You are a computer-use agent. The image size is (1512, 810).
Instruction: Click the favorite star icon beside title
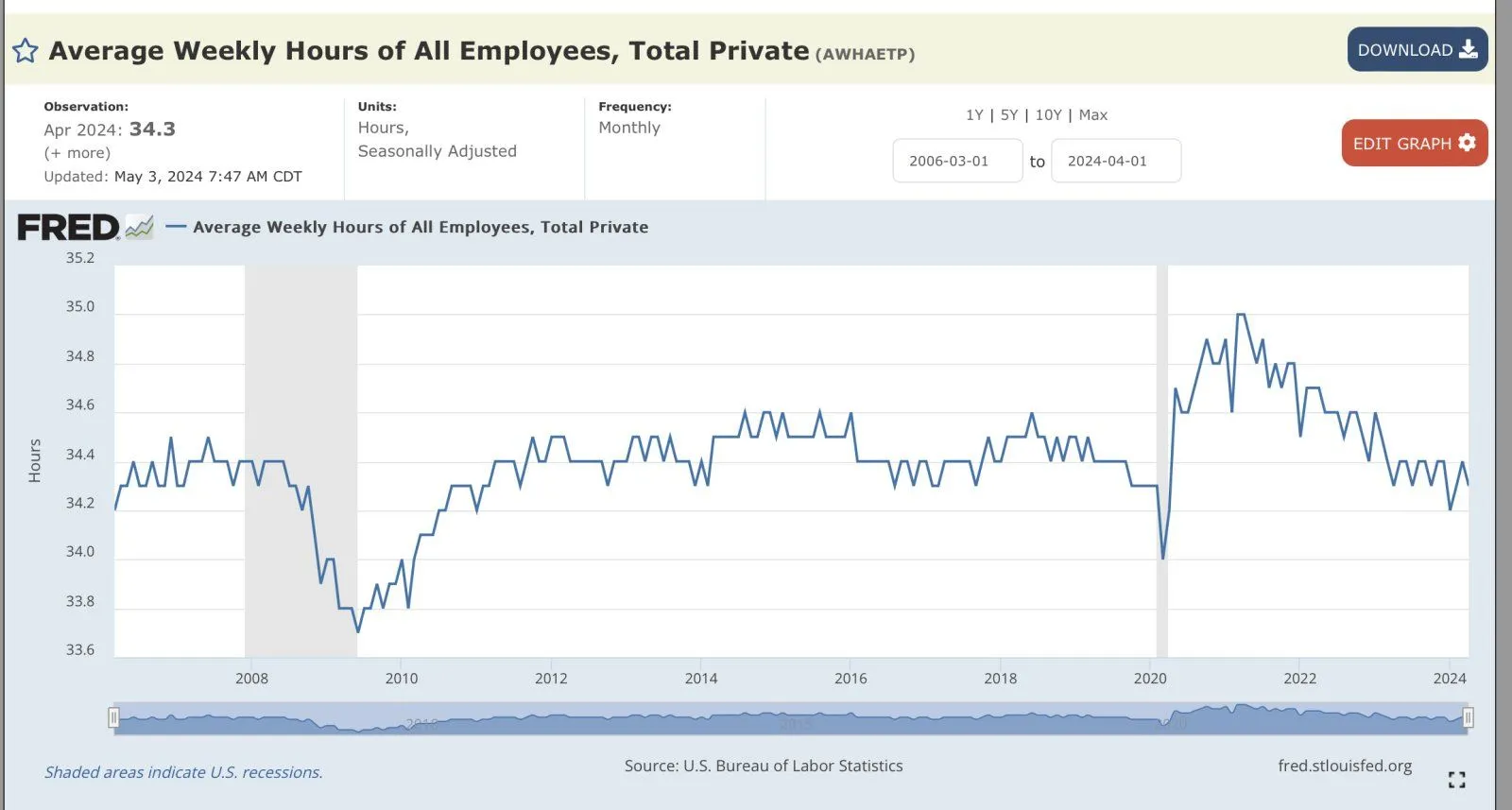pos(26,51)
